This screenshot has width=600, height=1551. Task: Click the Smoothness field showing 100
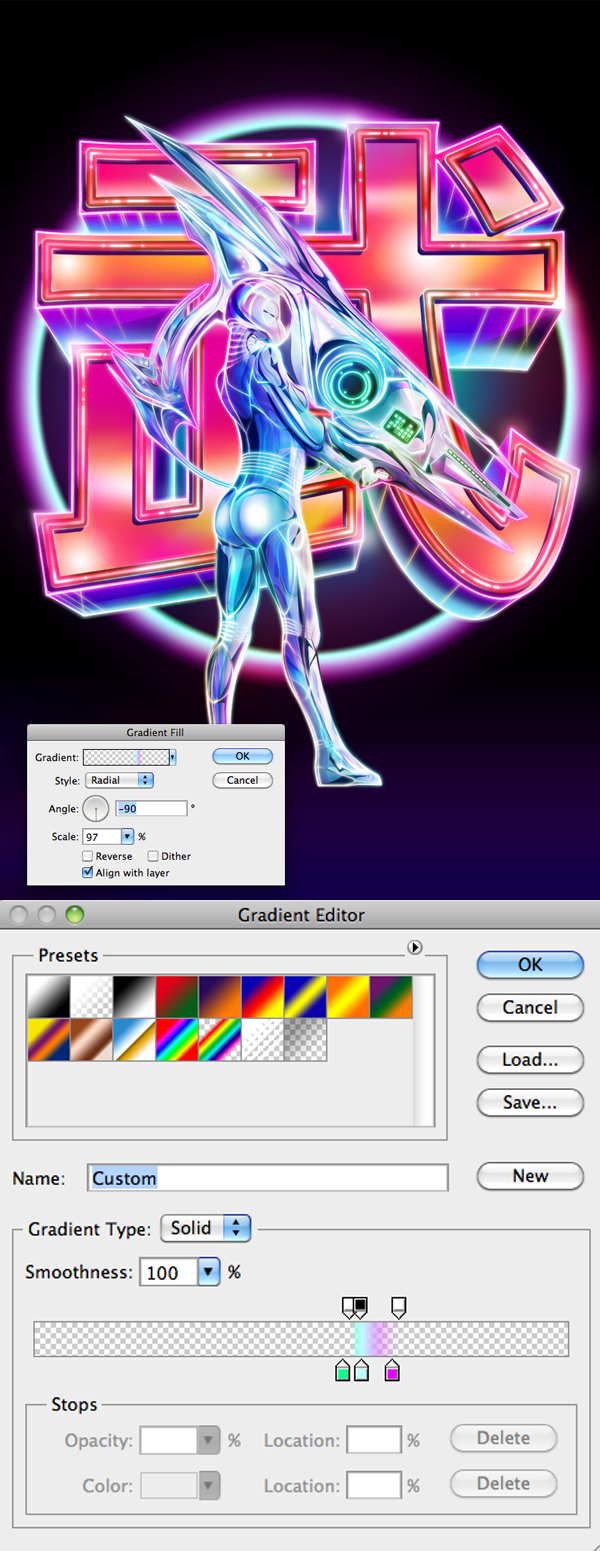coord(169,1273)
